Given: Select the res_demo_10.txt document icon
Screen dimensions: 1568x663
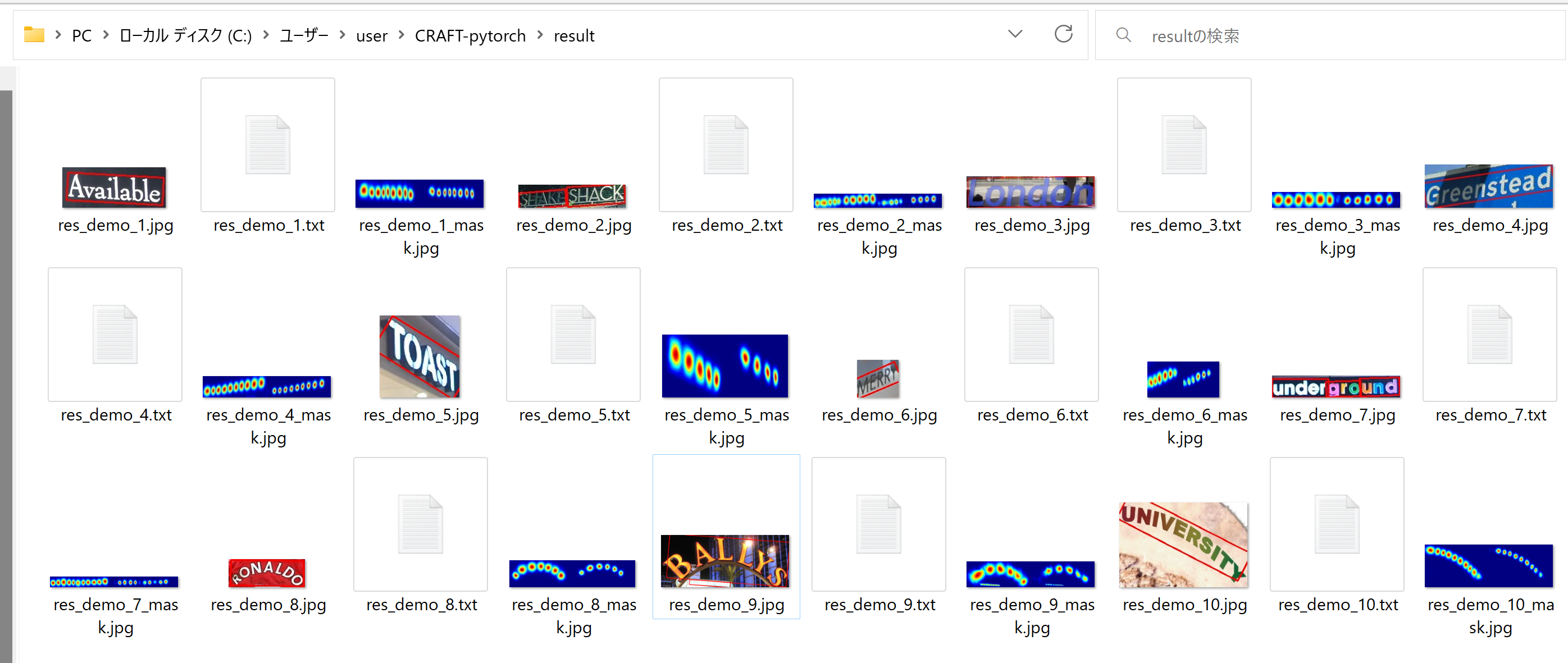Looking at the screenshot, I should point(1336,524).
